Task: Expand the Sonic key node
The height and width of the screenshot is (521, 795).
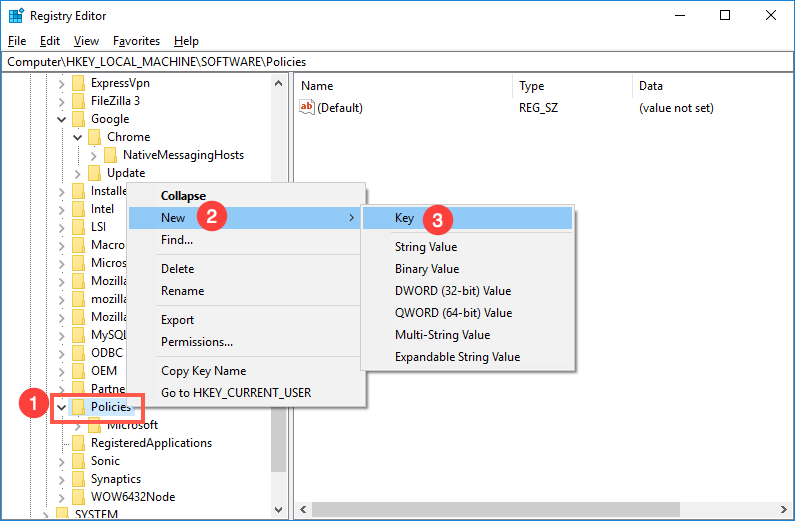Action: [62, 461]
